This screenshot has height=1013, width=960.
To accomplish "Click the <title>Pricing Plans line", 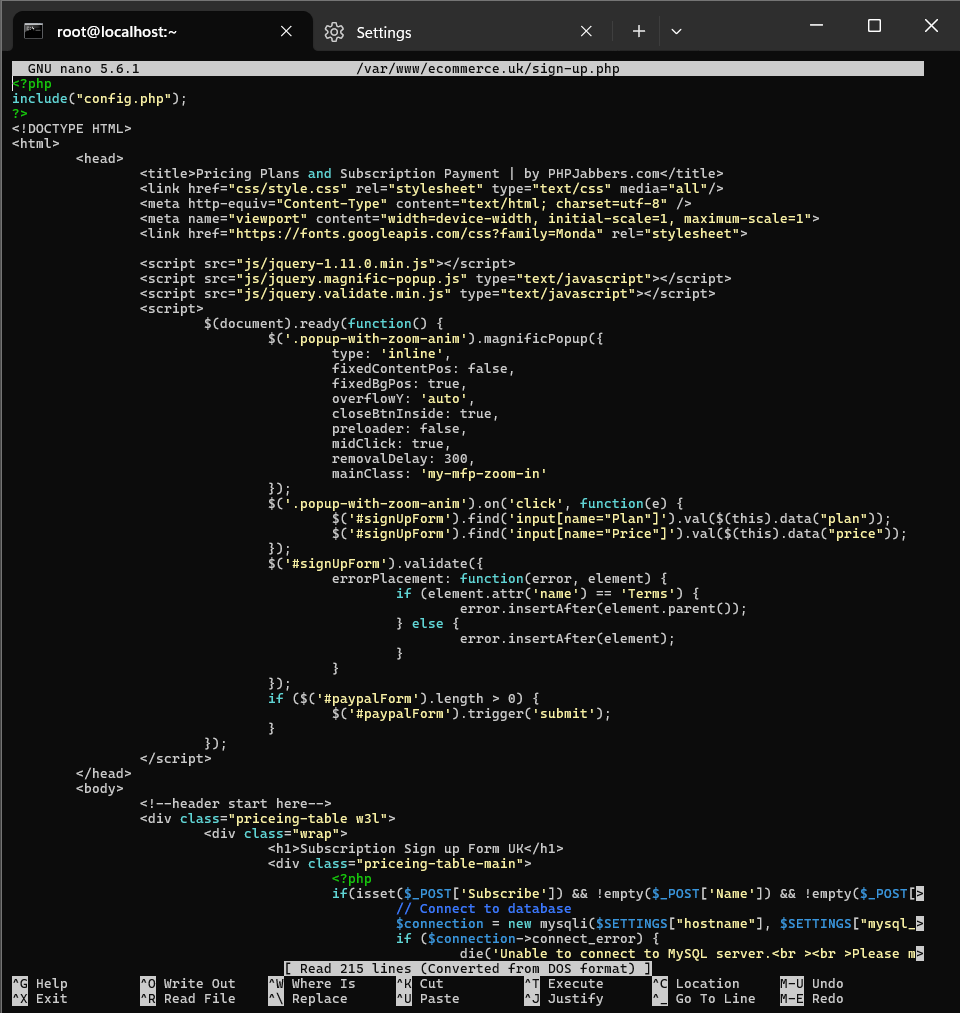I will (432, 173).
